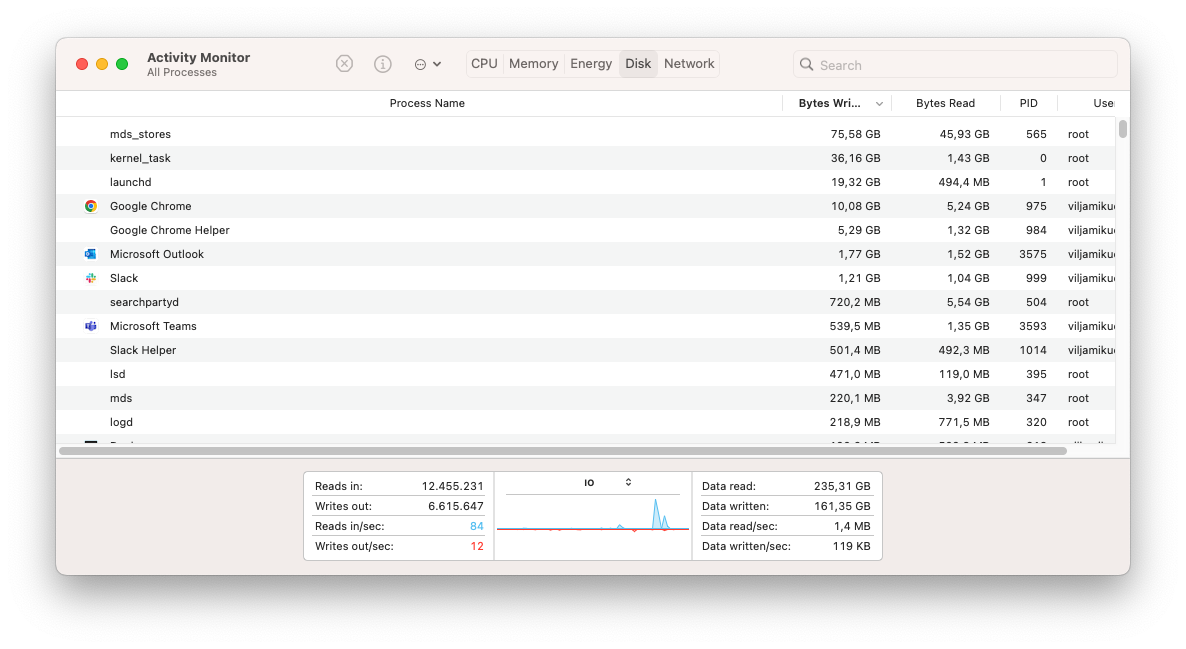Open the ellipsis actions menu icon
Viewport: 1186px width, 649px height.
[x=427, y=64]
